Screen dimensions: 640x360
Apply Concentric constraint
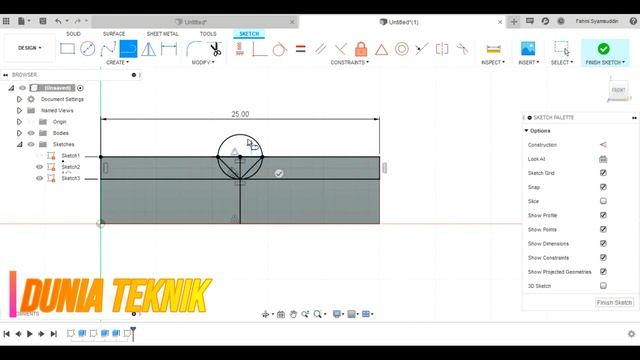402,49
